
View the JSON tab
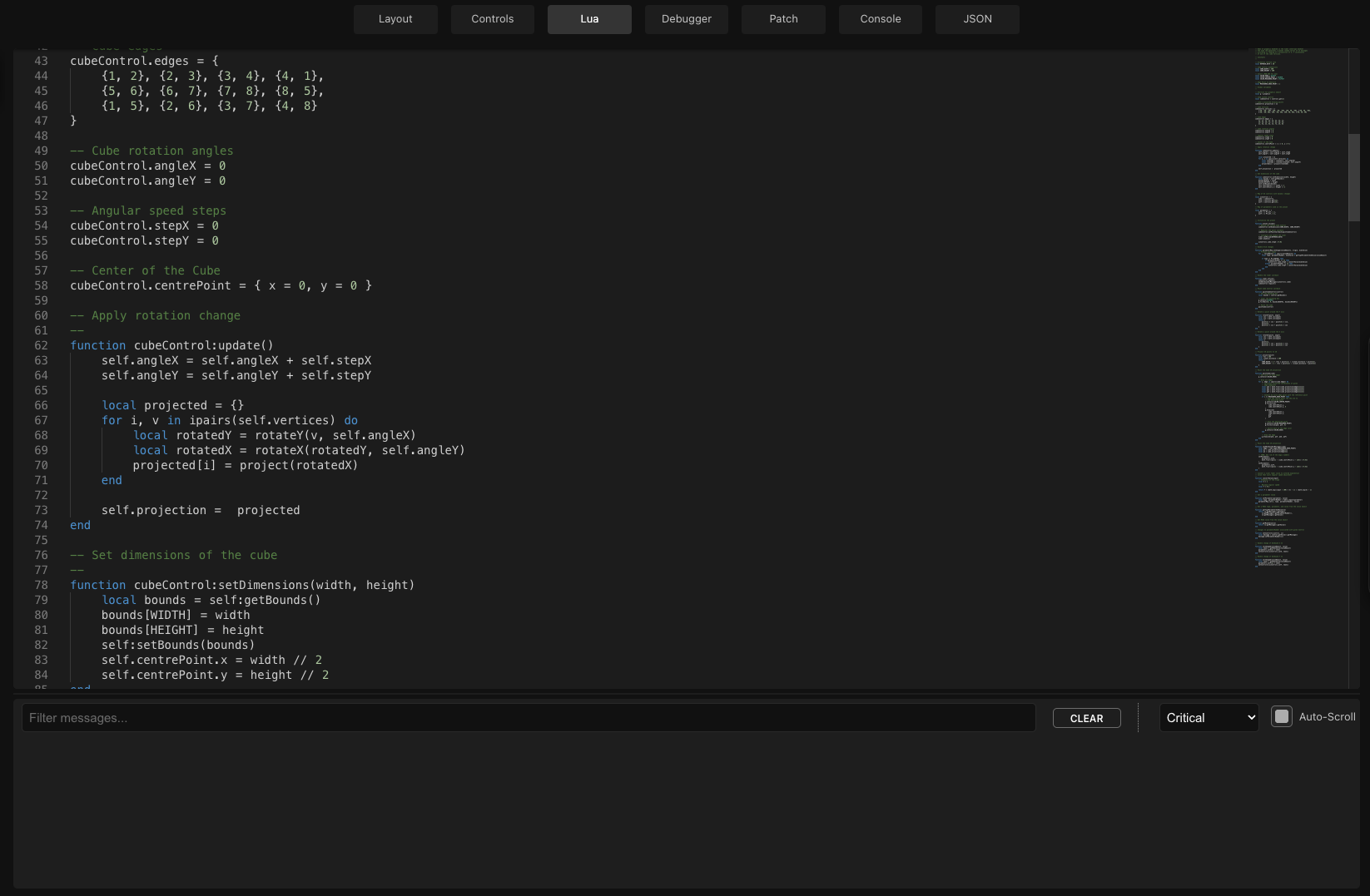tap(976, 18)
